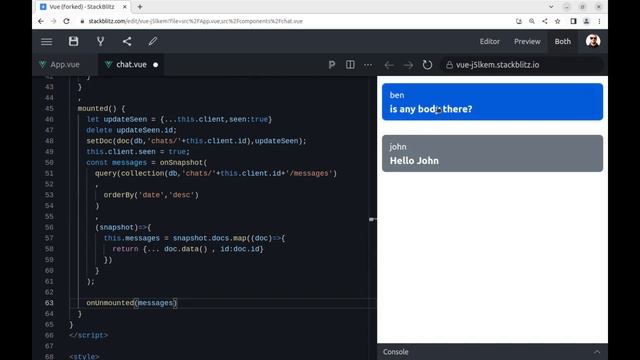Click the divider handle between editor and preview
This screenshot has height=360, width=640.
(372, 219)
